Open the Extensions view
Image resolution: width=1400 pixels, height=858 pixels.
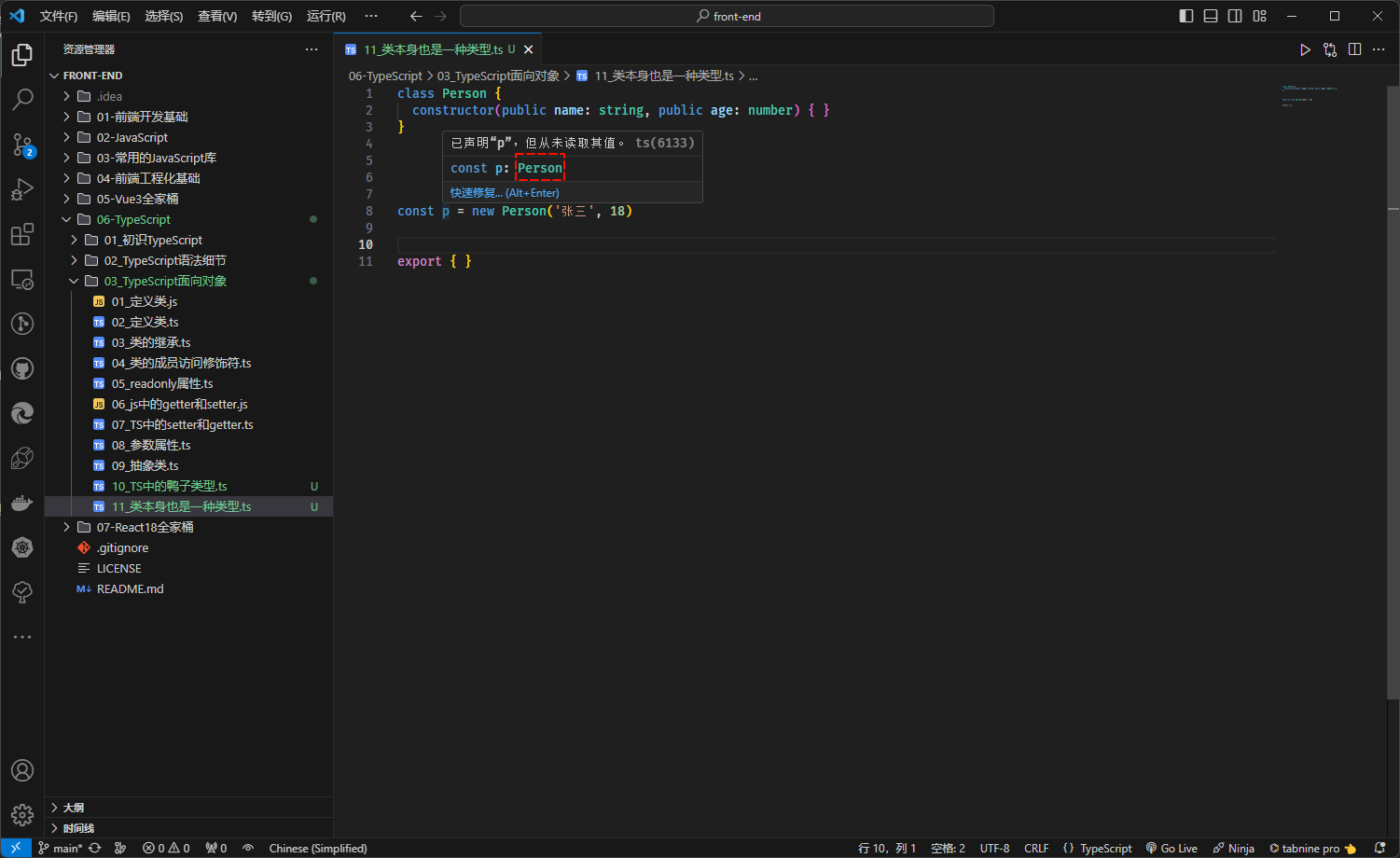click(22, 234)
